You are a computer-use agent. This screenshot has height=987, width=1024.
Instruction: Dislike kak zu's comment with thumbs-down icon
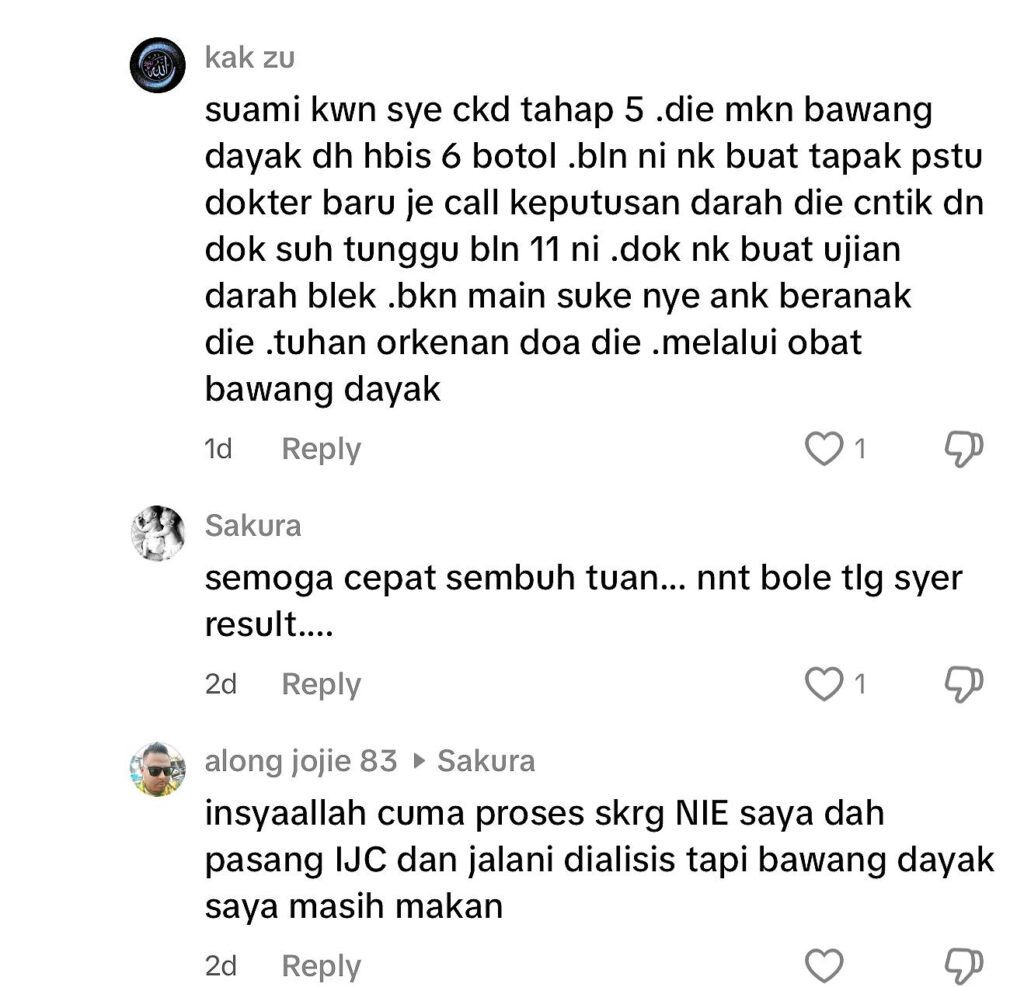coord(964,449)
